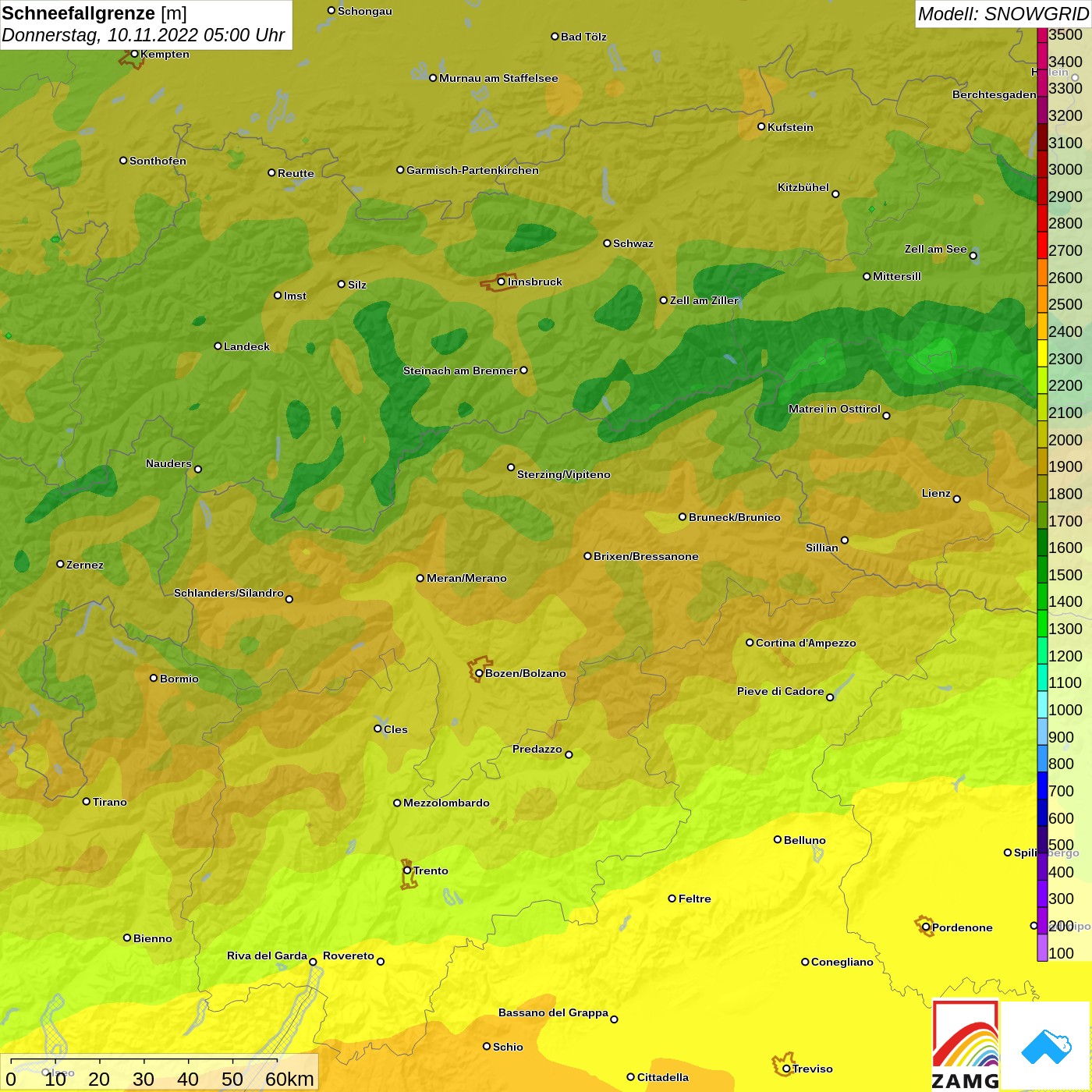The image size is (1092, 1092).
Task: Click the Schwaz label
Action: pyautogui.click(x=633, y=243)
